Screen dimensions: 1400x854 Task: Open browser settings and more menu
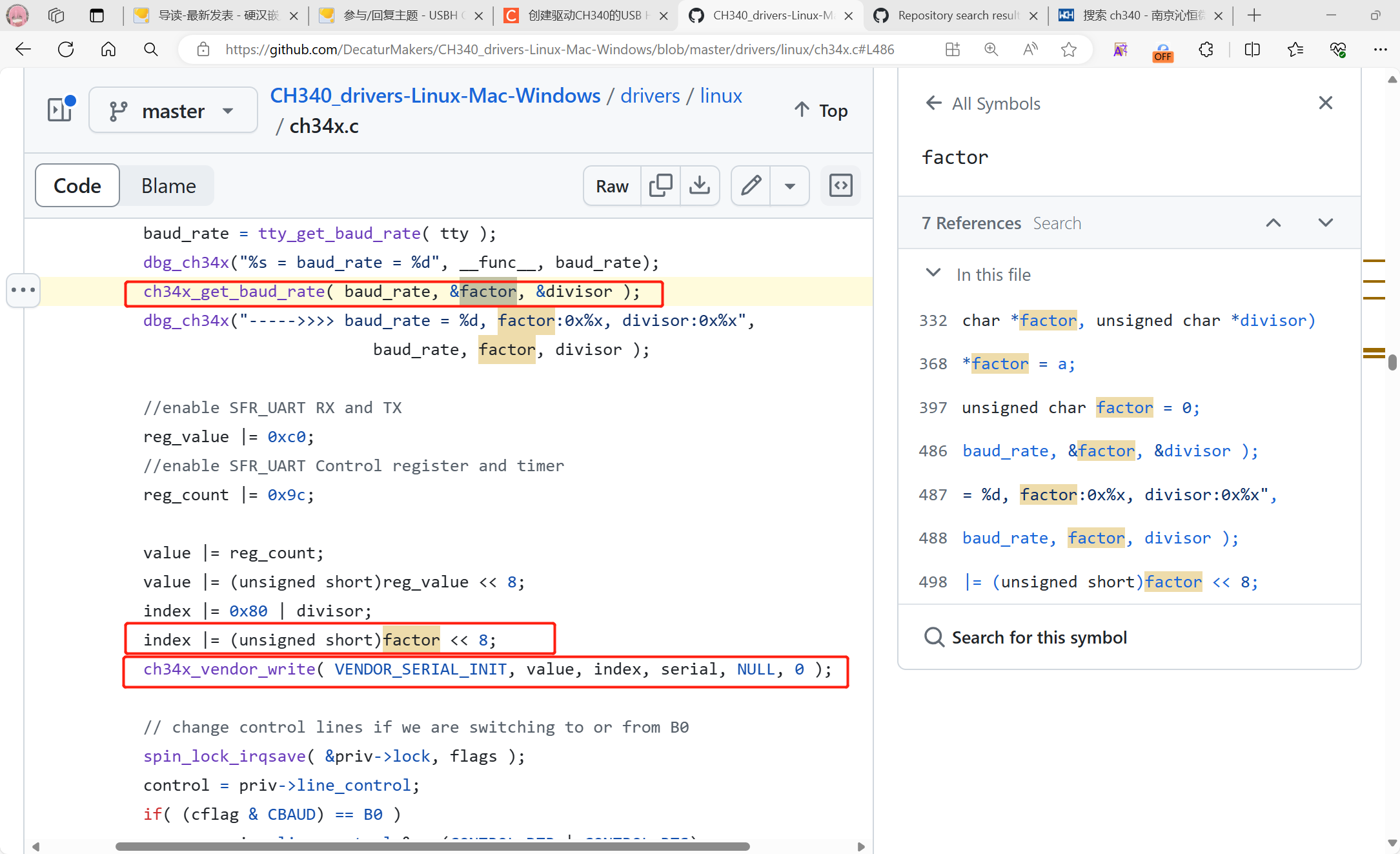(1381, 50)
